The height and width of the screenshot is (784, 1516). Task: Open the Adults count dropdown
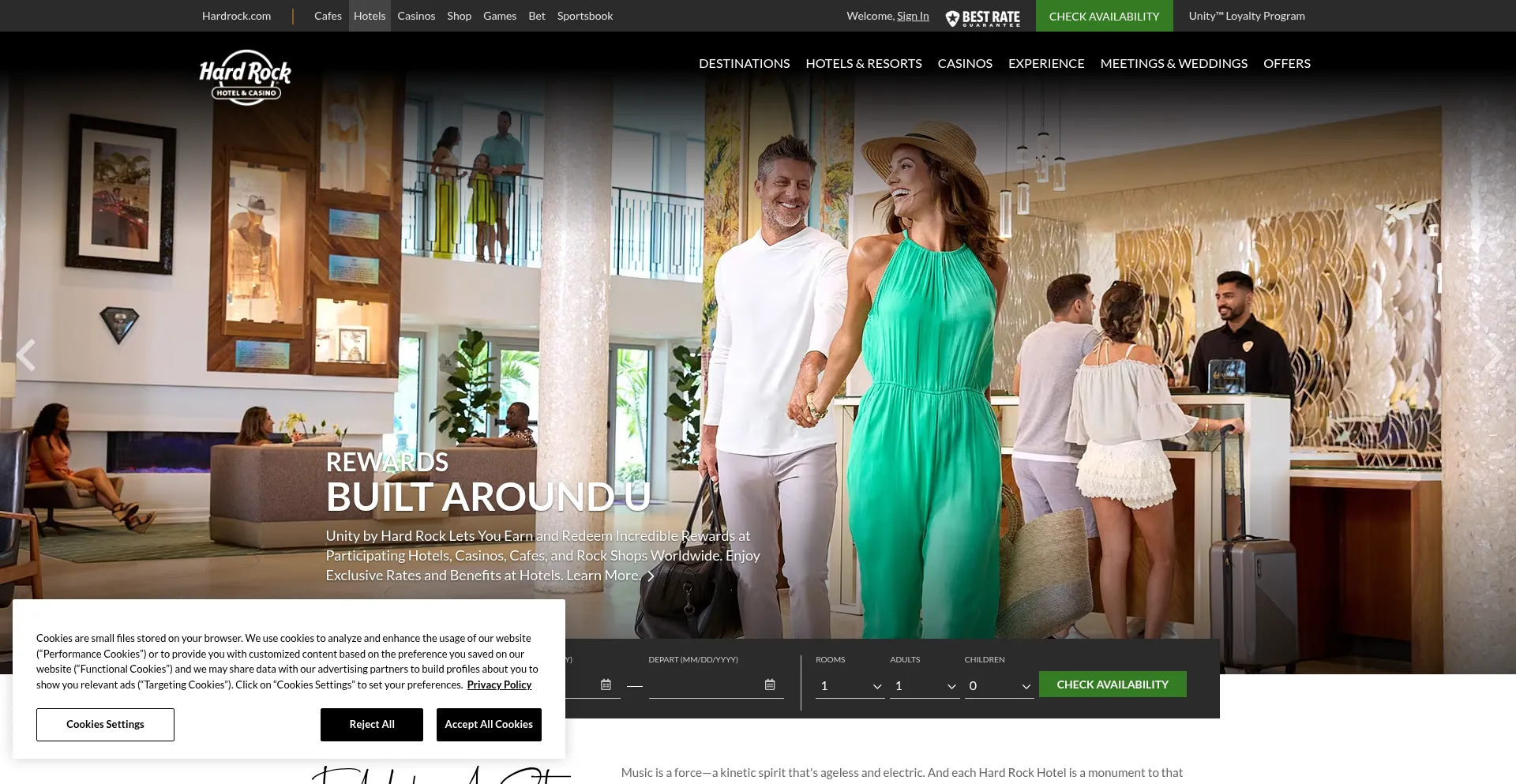pyautogui.click(x=924, y=686)
